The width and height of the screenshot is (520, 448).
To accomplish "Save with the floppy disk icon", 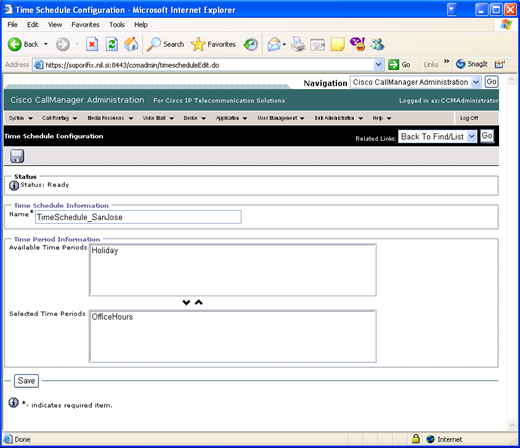I will 17,156.
